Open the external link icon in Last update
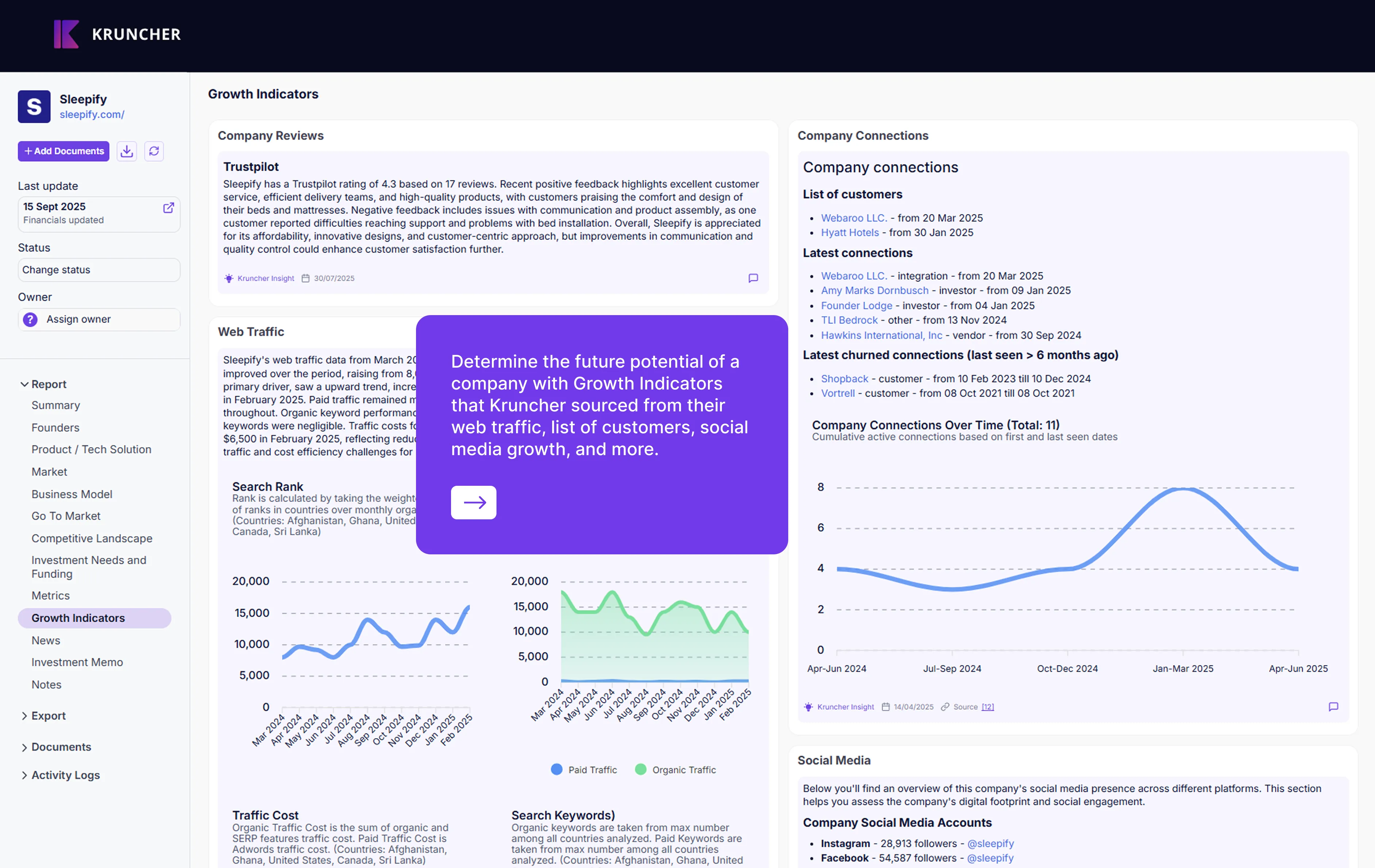This screenshot has width=1375, height=868. point(169,208)
